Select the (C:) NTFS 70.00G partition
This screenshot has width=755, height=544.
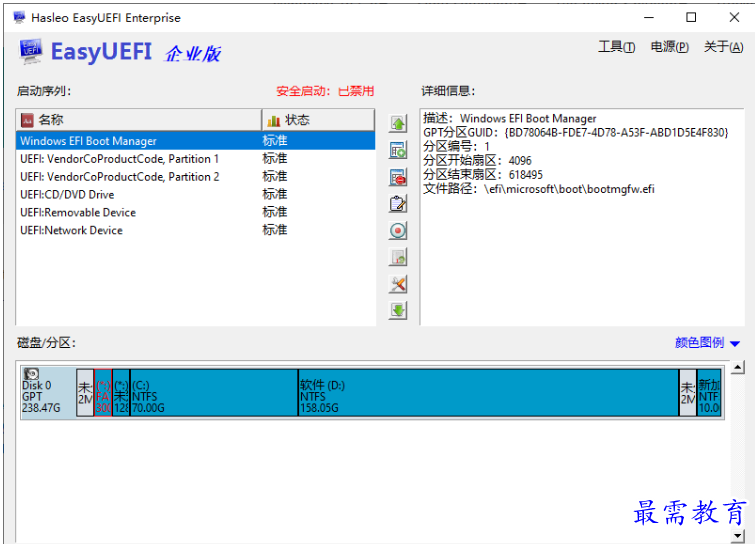(x=214, y=392)
